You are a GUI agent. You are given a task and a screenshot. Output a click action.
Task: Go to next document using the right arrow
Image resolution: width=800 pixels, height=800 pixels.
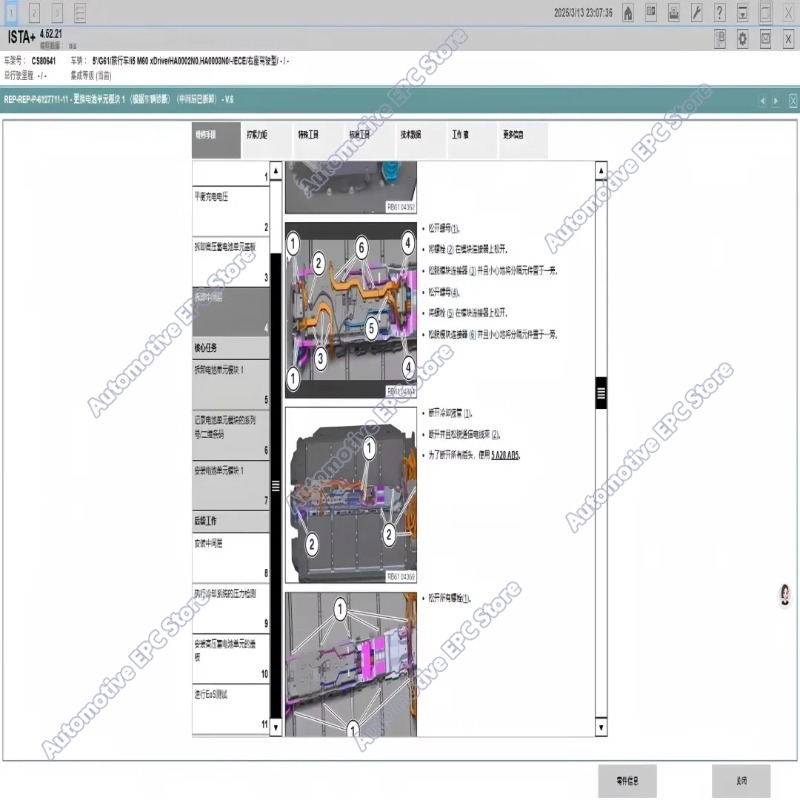[776, 101]
